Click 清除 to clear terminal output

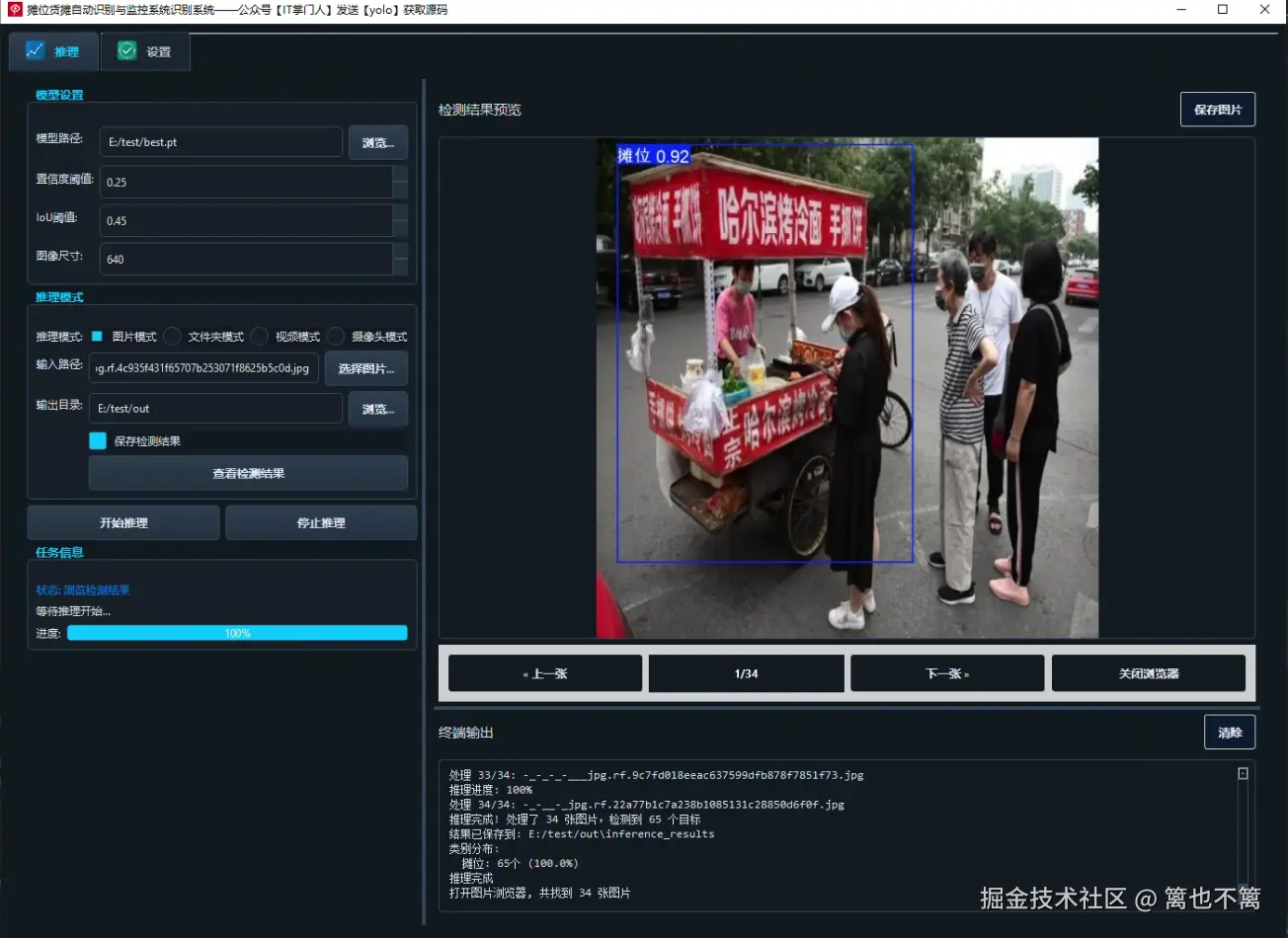tap(1230, 733)
